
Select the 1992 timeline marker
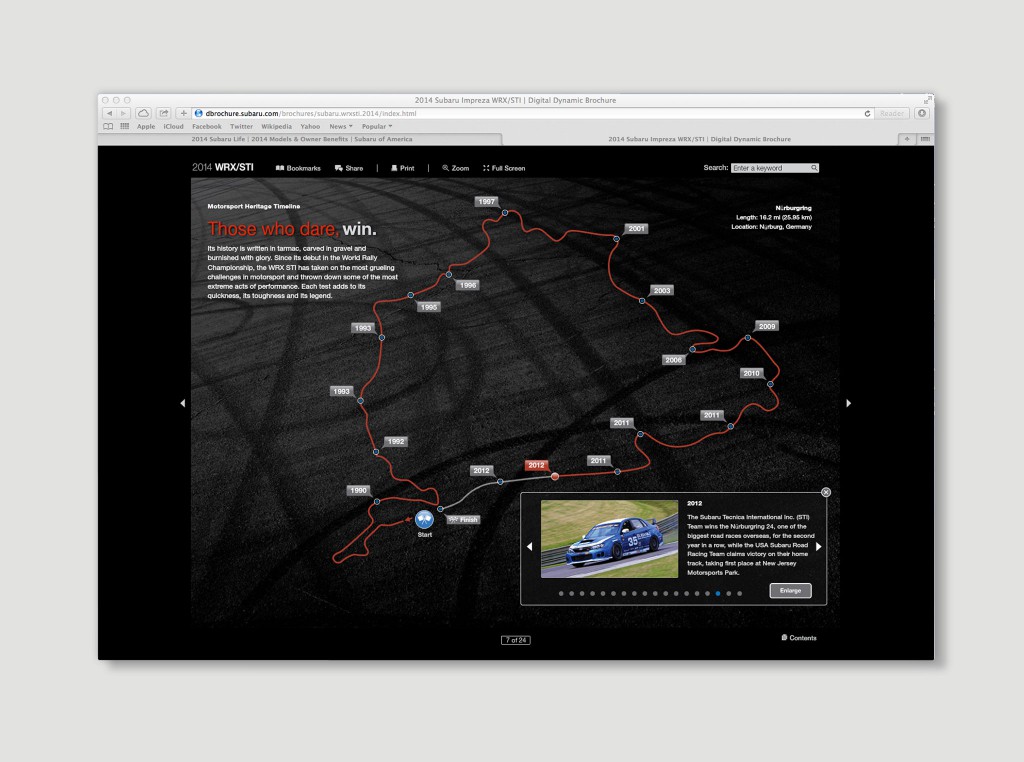pyautogui.click(x=396, y=441)
